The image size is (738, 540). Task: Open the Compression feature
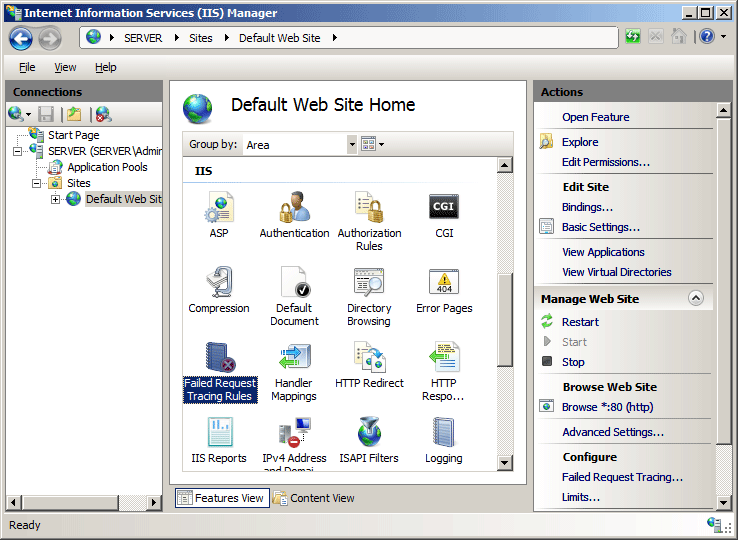tap(219, 290)
